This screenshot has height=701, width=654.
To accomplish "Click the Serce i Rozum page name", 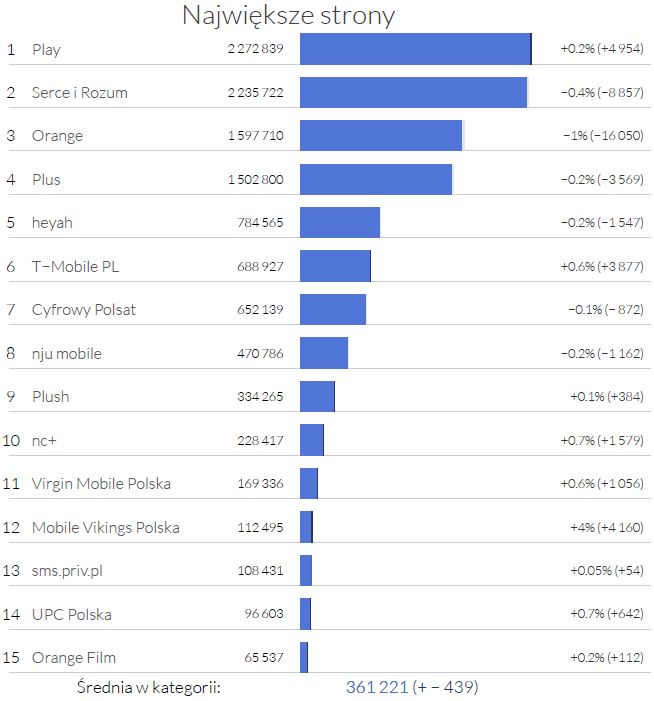I will click(79, 93).
